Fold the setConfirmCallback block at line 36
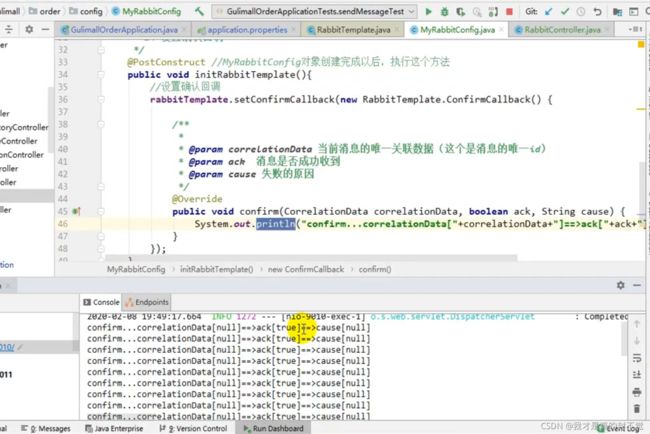 101,99
